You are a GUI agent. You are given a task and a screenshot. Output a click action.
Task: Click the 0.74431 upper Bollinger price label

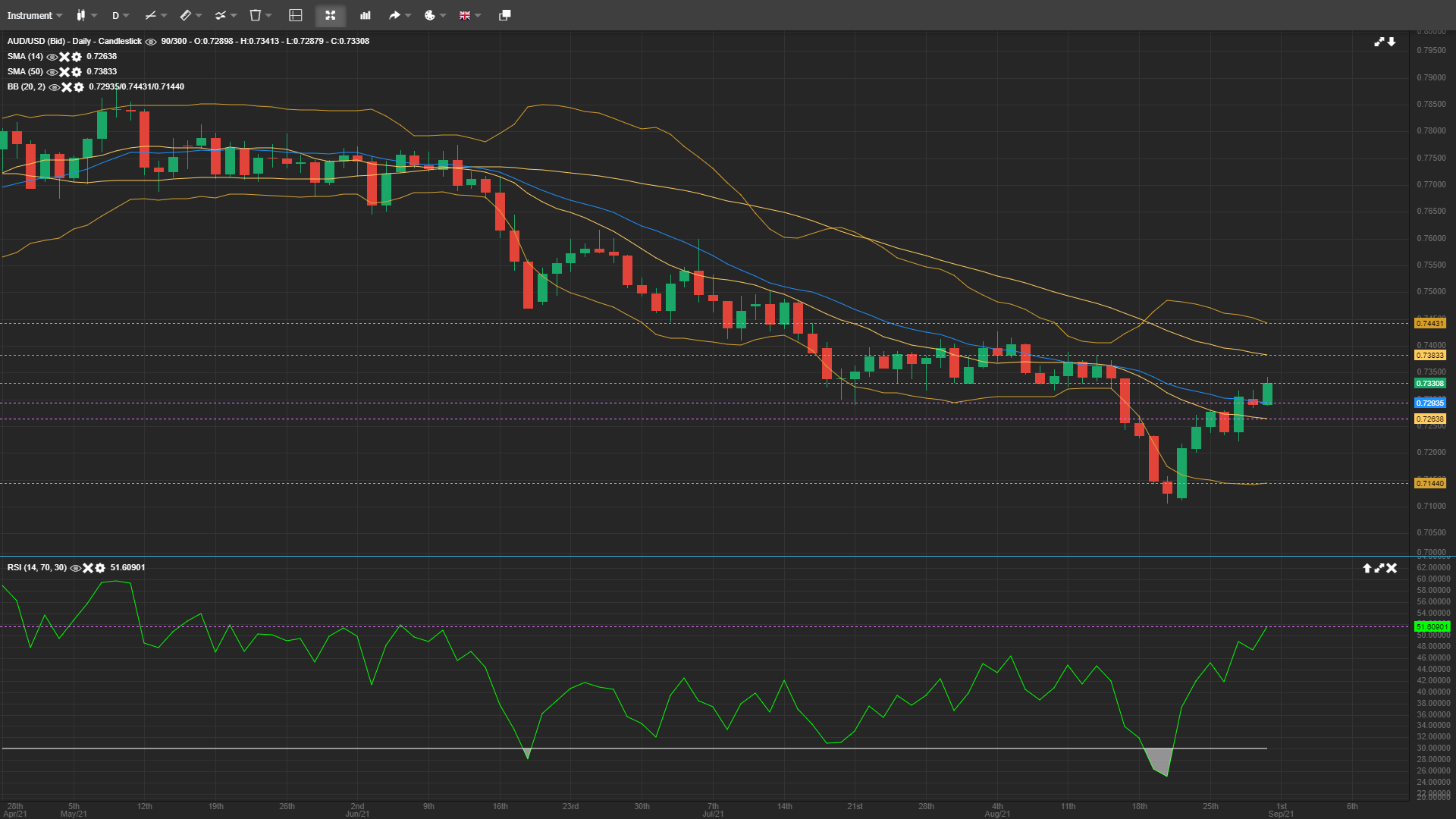pos(1430,324)
